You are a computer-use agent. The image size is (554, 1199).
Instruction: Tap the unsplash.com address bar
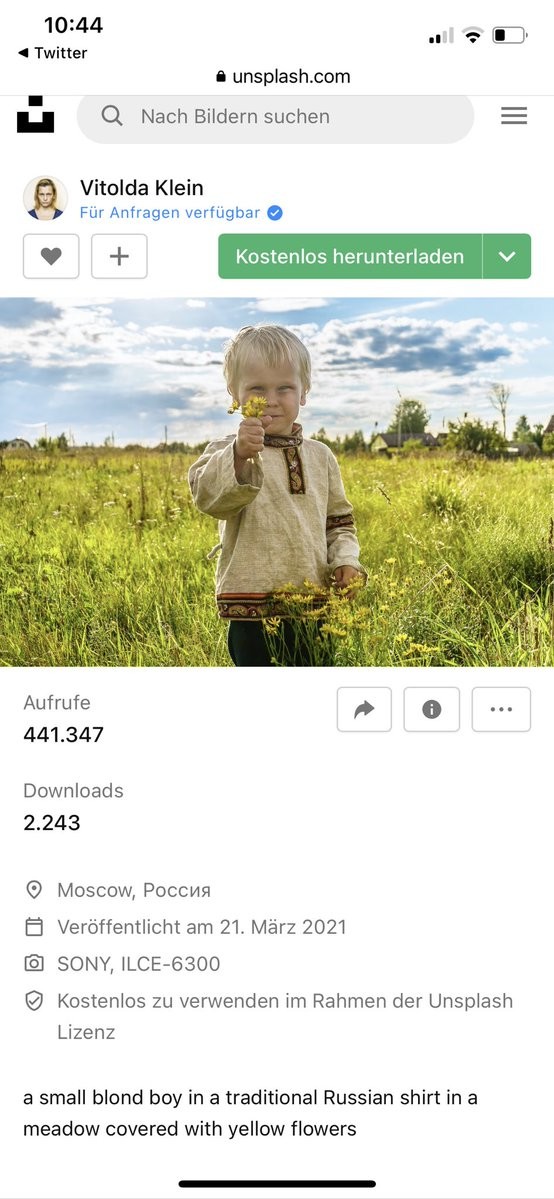pyautogui.click(x=283, y=76)
